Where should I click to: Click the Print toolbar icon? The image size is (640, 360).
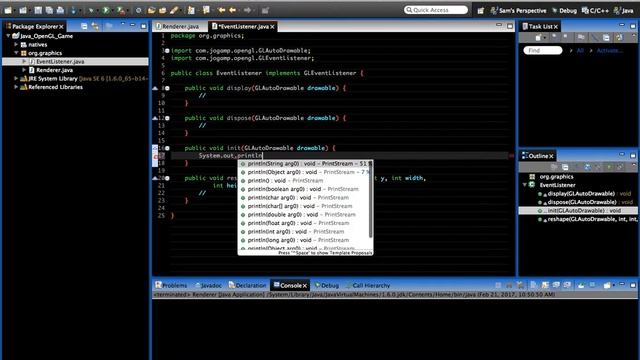(60, 10)
